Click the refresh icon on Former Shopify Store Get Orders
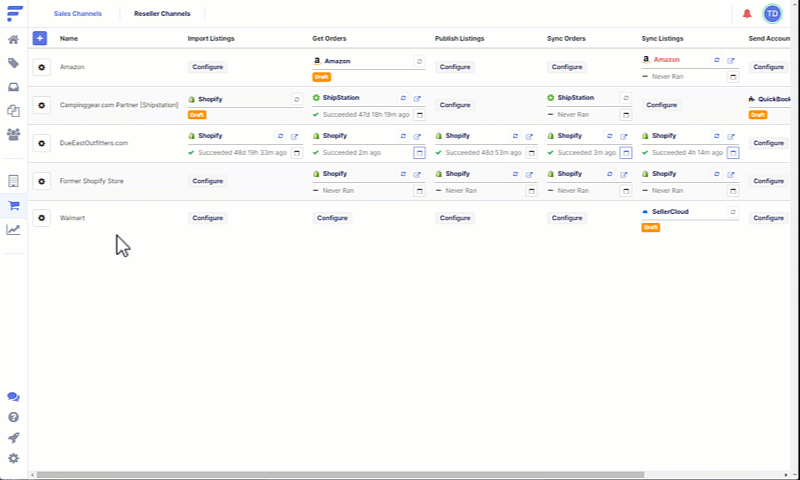800x480 pixels. tap(403, 174)
